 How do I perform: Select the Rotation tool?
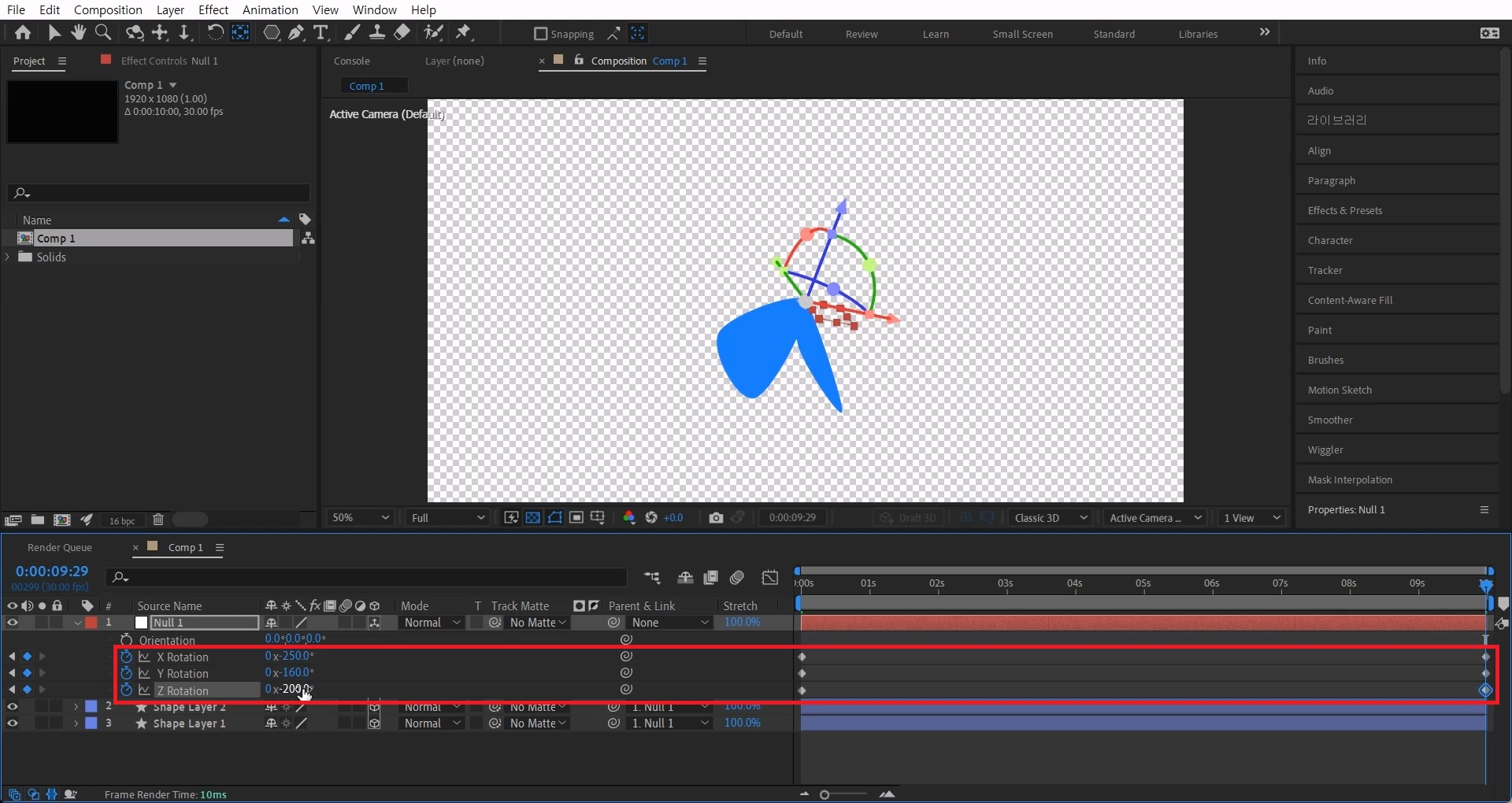tap(215, 32)
